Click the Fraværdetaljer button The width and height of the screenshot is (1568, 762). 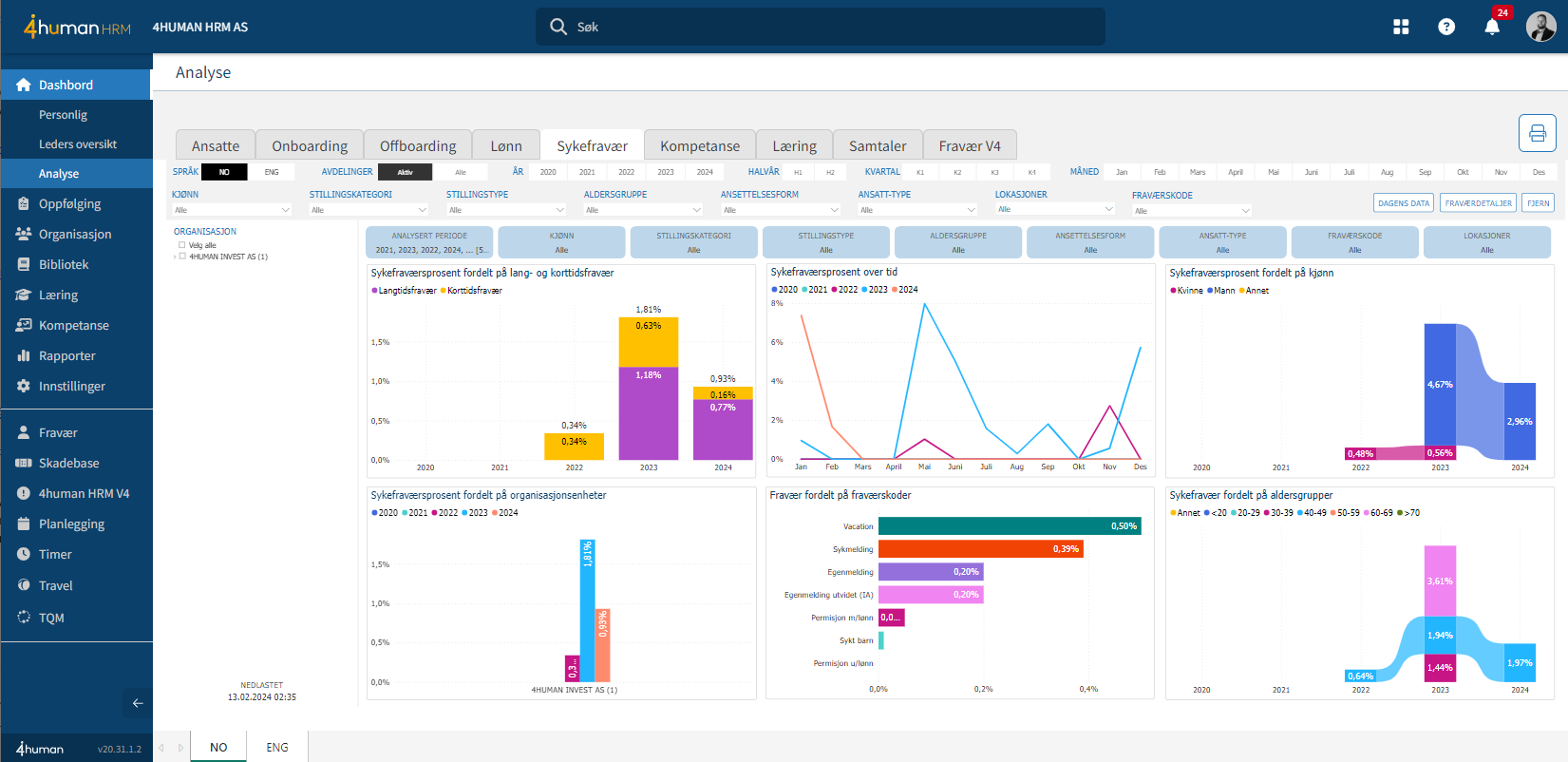(x=1478, y=203)
